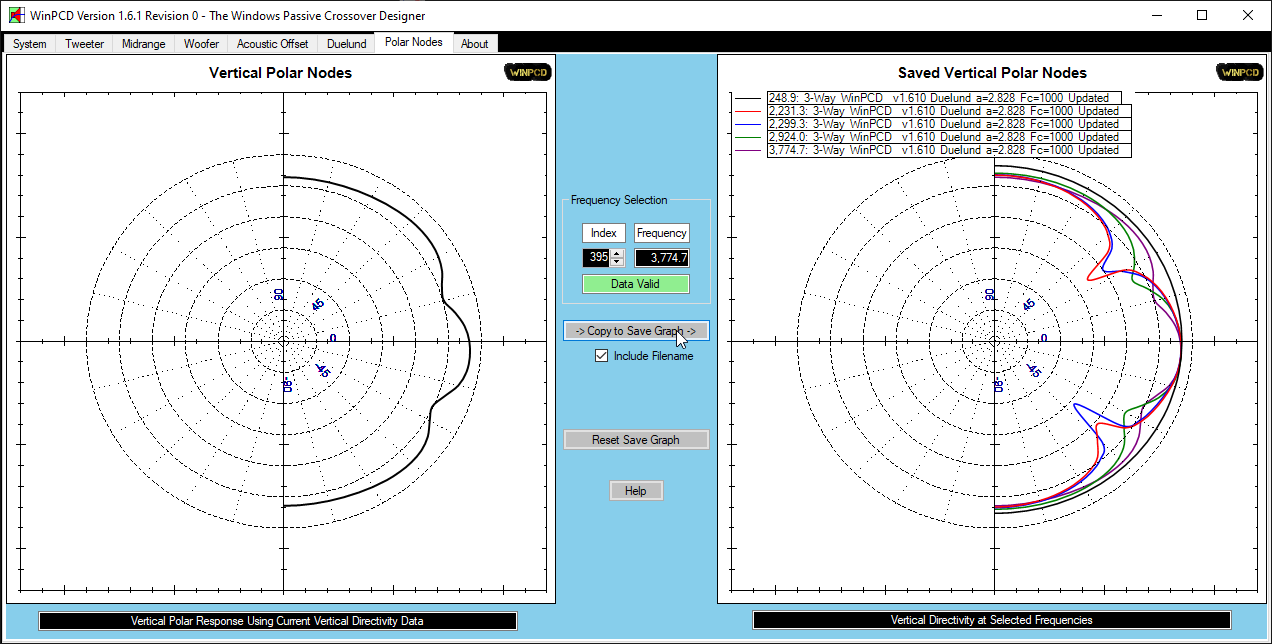The height and width of the screenshot is (644, 1272).
Task: Click WinPCD logo on left polar graph
Action: tap(526, 73)
